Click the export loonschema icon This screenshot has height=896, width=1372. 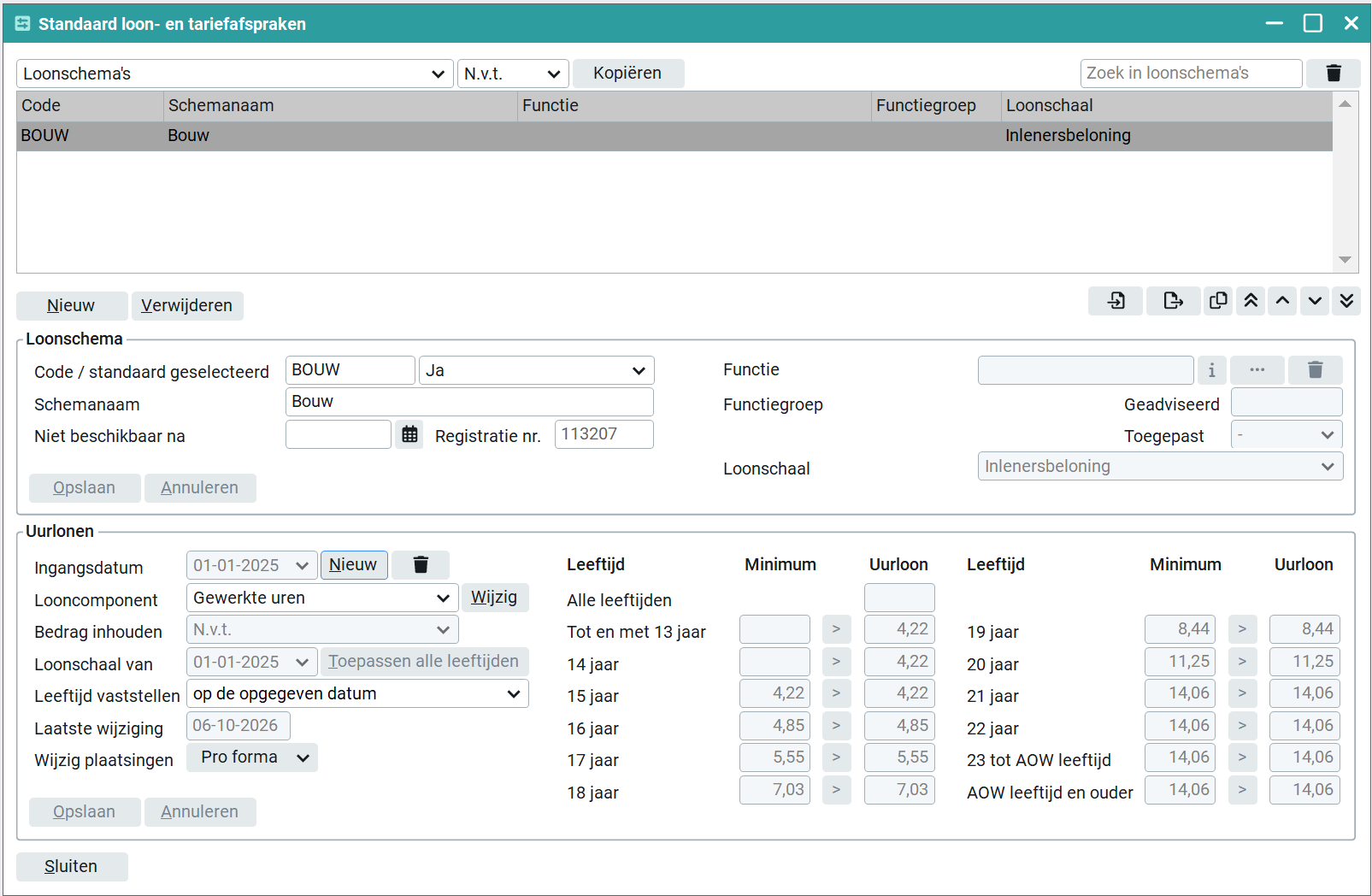(1173, 301)
